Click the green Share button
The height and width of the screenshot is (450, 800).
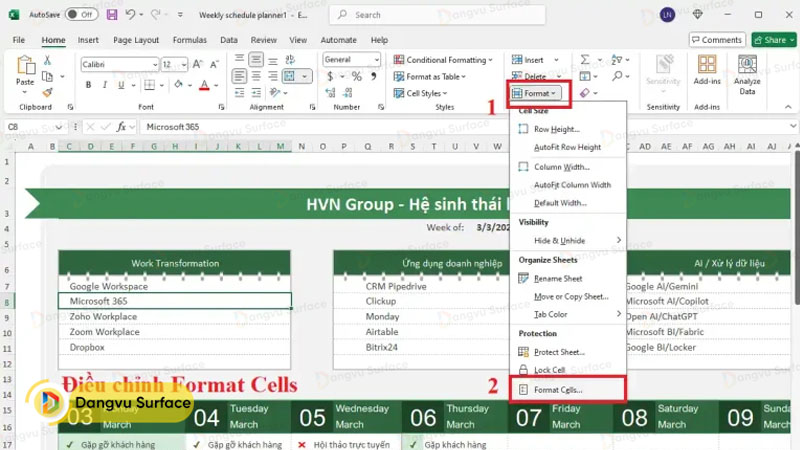click(773, 40)
